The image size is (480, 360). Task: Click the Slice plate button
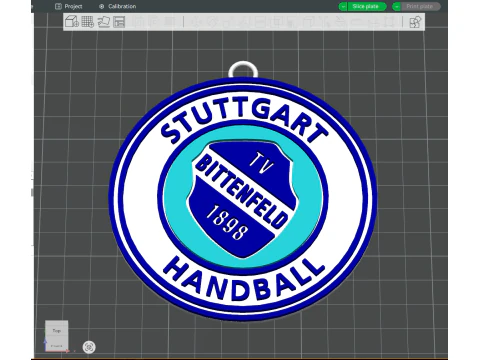(367, 6)
